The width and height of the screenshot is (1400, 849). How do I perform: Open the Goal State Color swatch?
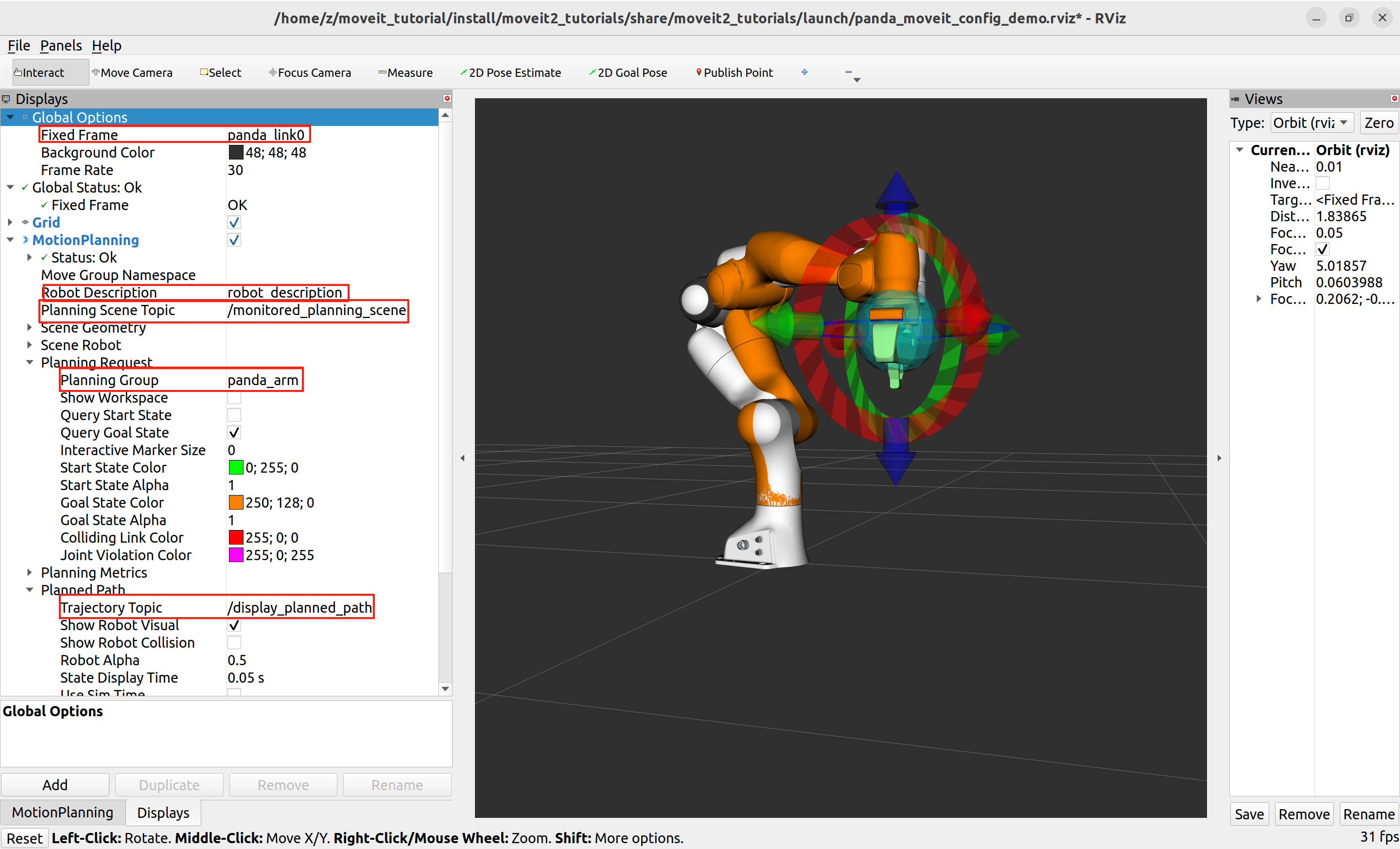coord(236,502)
